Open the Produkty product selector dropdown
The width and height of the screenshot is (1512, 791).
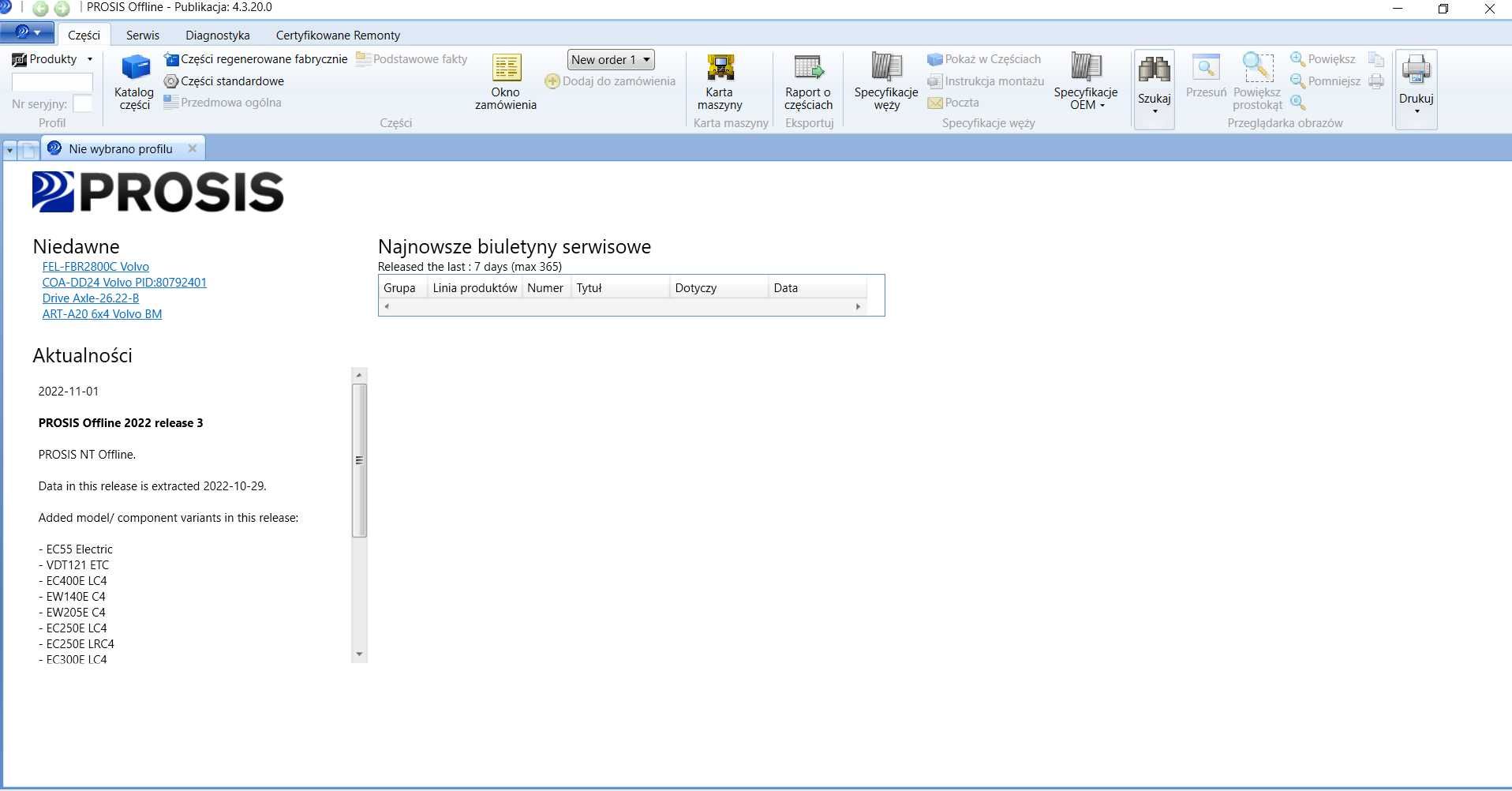53,59
